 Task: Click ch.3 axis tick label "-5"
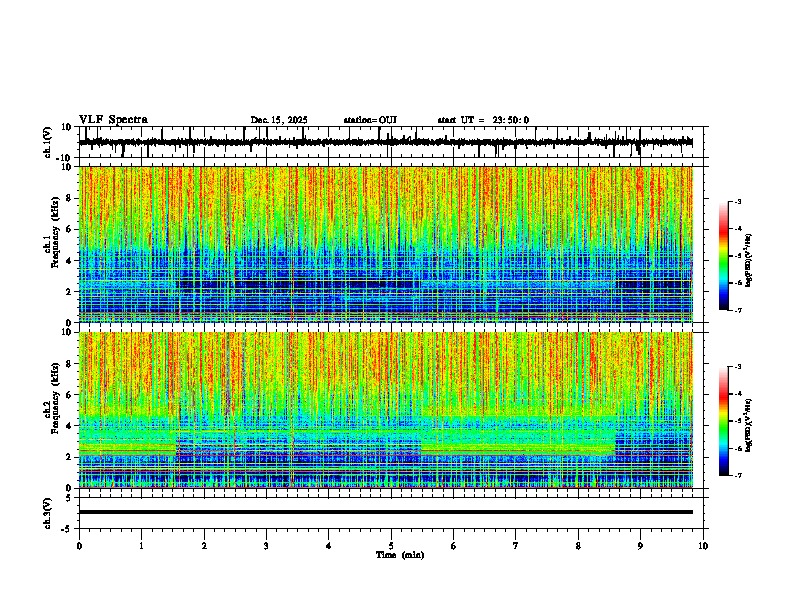(67, 529)
